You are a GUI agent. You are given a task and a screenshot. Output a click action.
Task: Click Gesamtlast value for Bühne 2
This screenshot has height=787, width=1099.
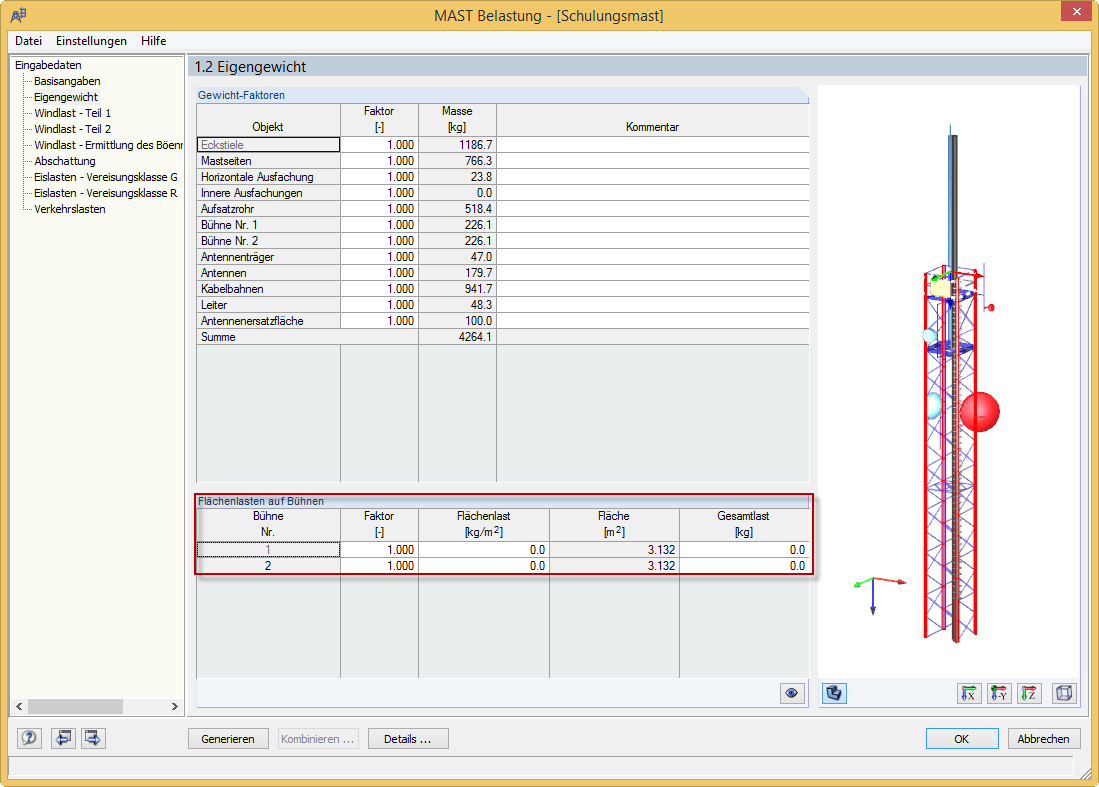744,566
